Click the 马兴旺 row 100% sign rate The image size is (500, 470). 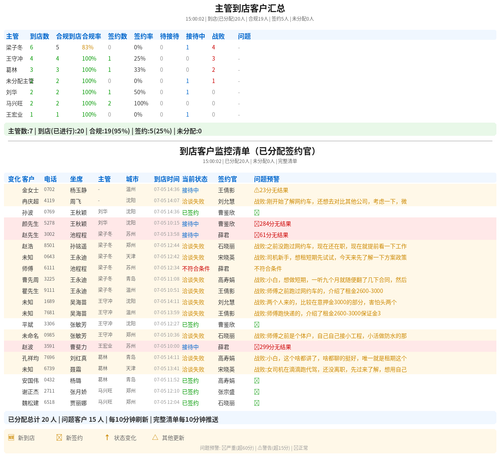(x=141, y=103)
